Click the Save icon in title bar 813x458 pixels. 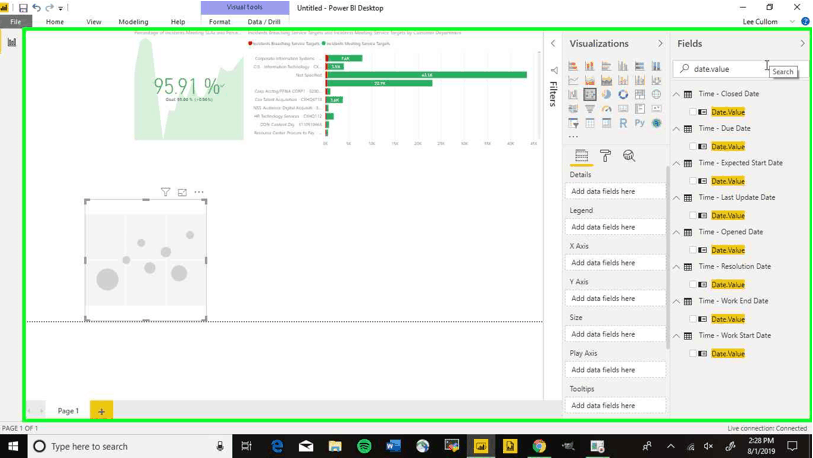pos(23,8)
